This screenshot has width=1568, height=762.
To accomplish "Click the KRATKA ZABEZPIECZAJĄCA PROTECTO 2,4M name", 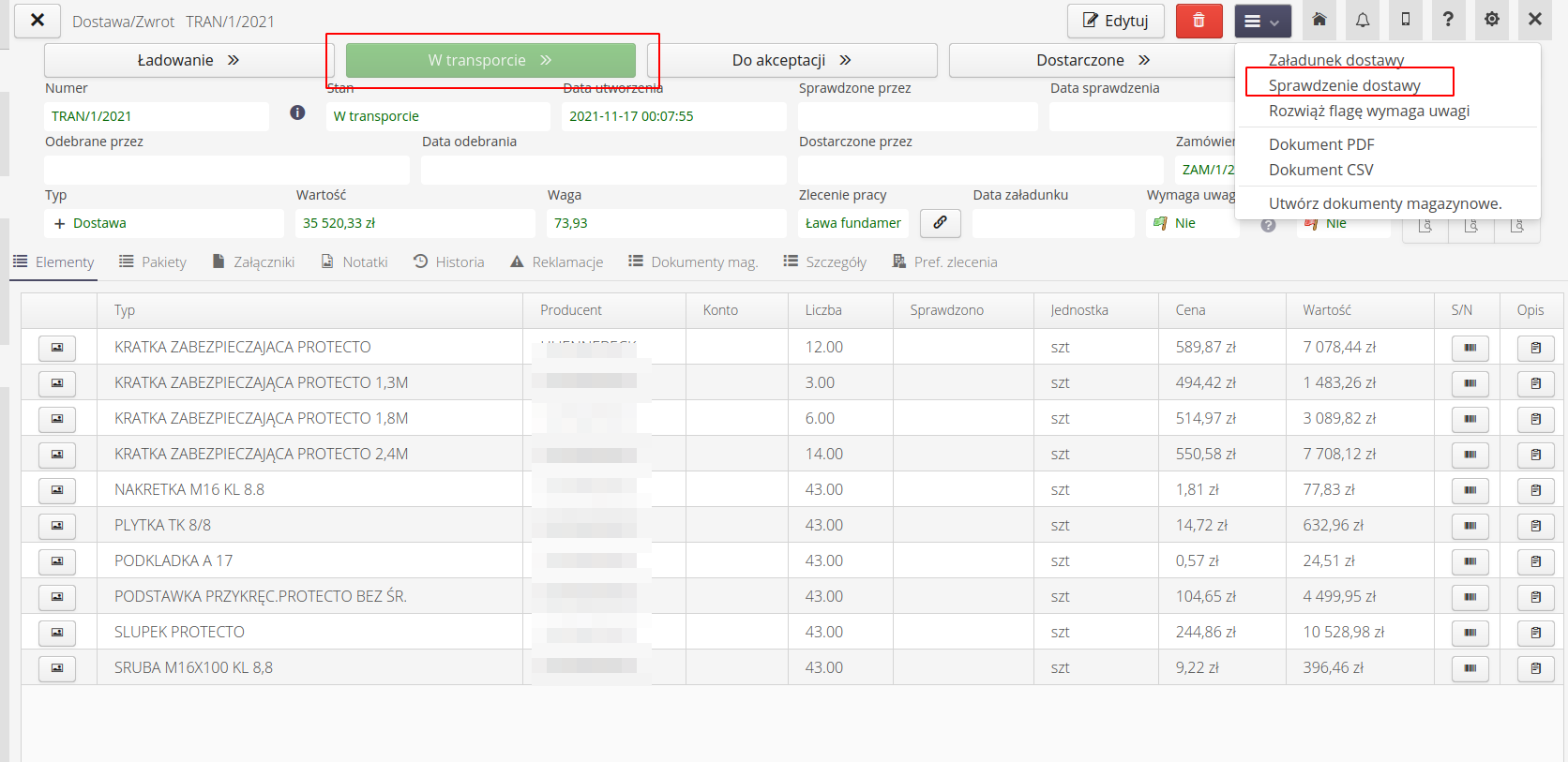I will pos(262,454).
